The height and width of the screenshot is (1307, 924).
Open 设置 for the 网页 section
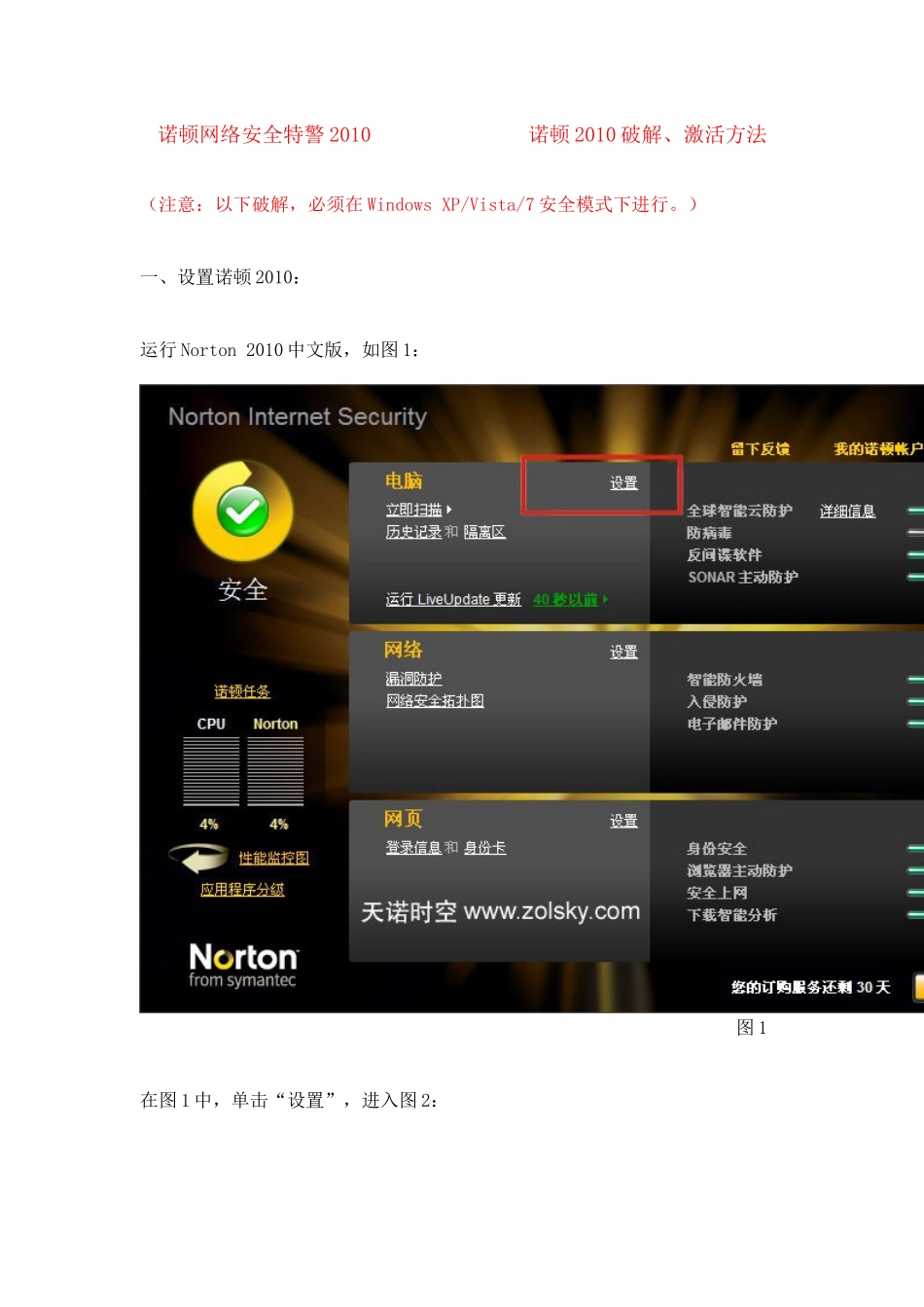[623, 822]
